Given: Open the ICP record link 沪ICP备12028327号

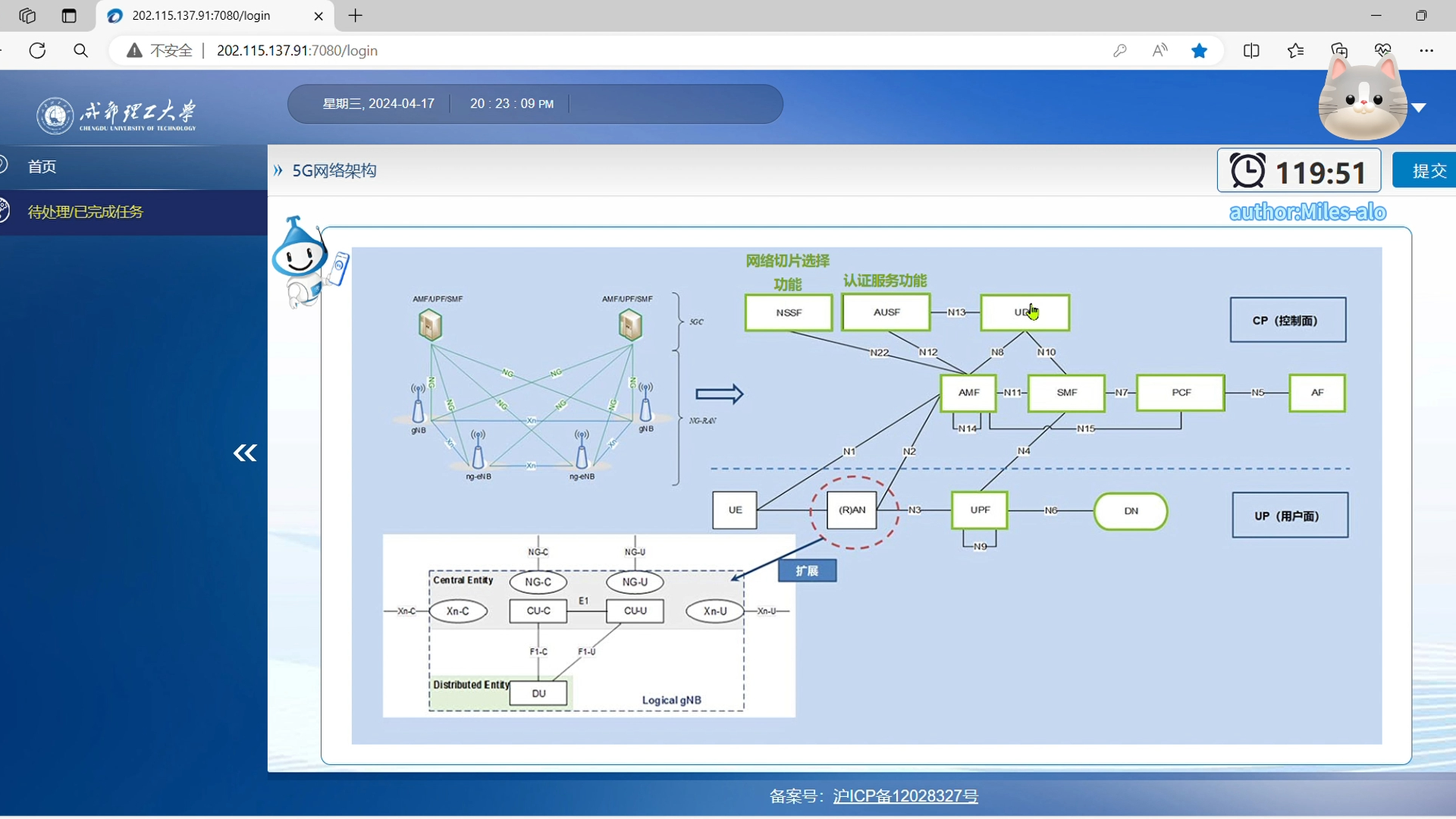Looking at the screenshot, I should click(905, 796).
